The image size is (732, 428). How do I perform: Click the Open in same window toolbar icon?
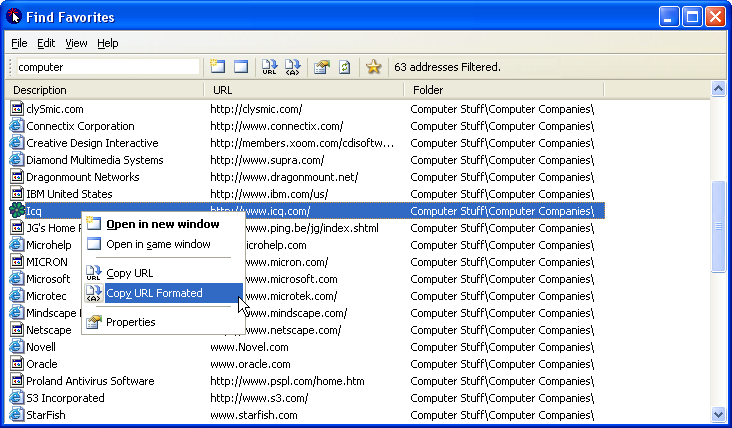(241, 67)
